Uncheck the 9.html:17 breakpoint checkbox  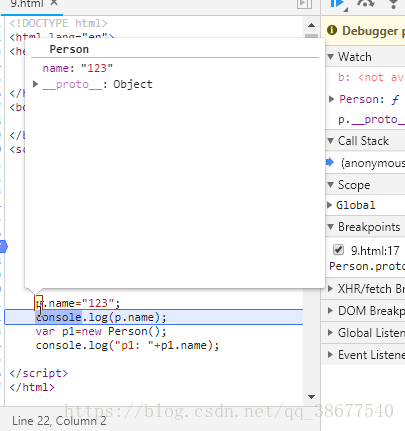(x=338, y=249)
